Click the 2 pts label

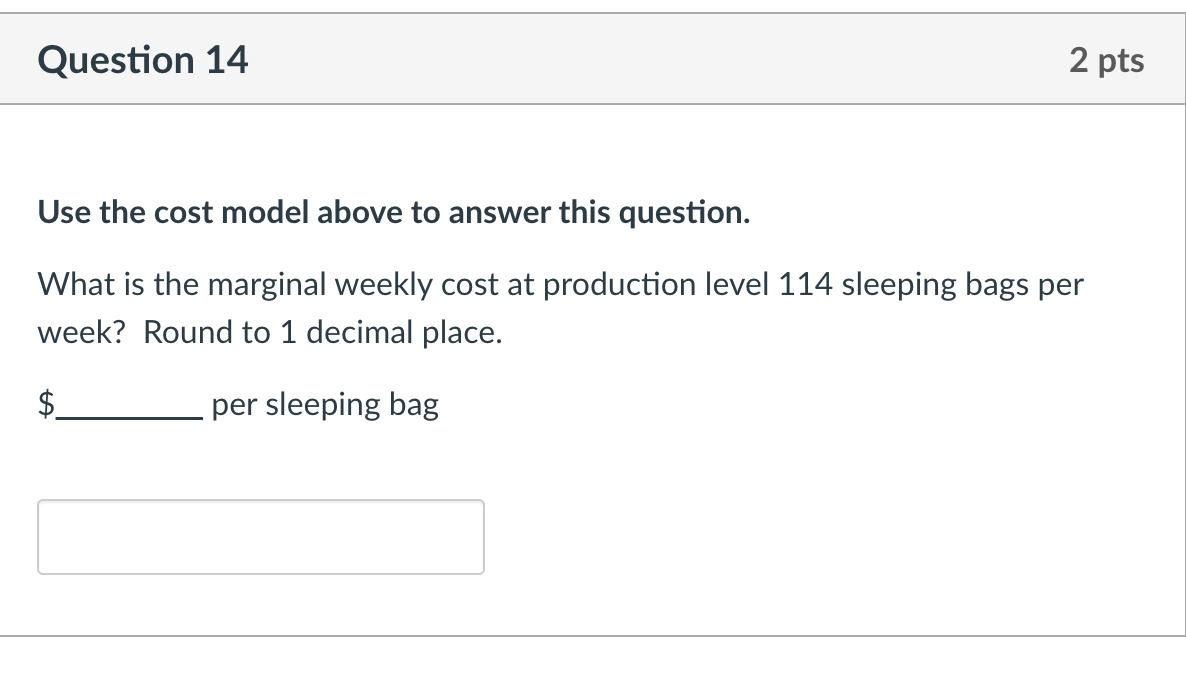[x=1108, y=60]
